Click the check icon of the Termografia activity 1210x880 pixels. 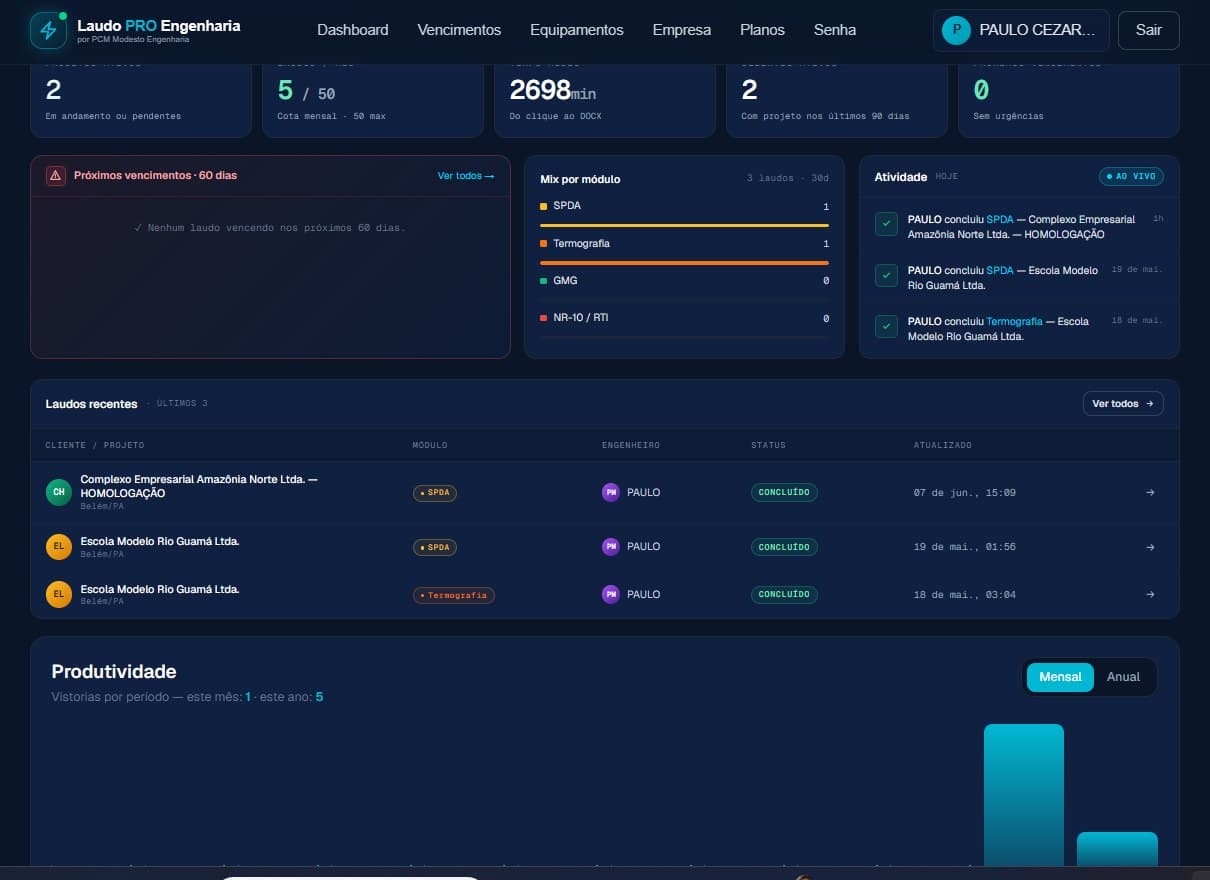(886, 326)
